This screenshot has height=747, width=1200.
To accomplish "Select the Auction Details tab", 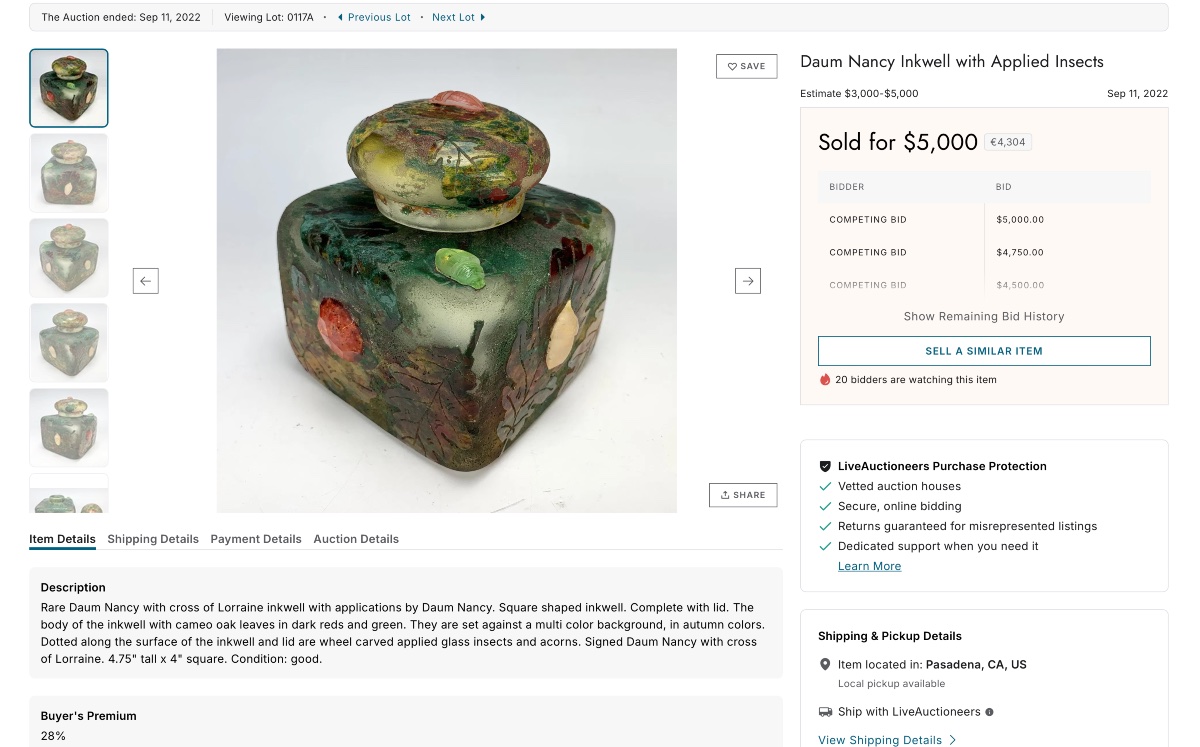I will coord(356,539).
